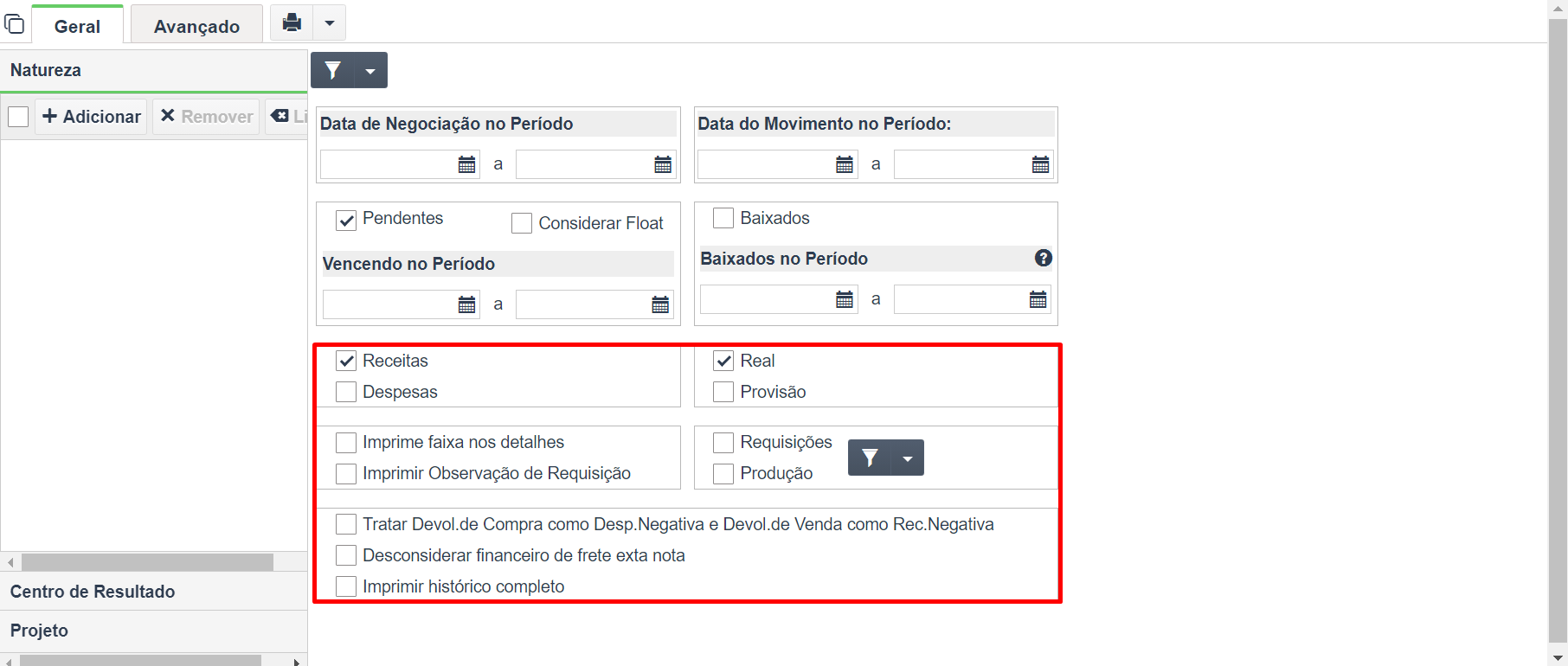Open calendar for Baixados no Período end date
The height and width of the screenshot is (666, 1568).
point(1038,299)
